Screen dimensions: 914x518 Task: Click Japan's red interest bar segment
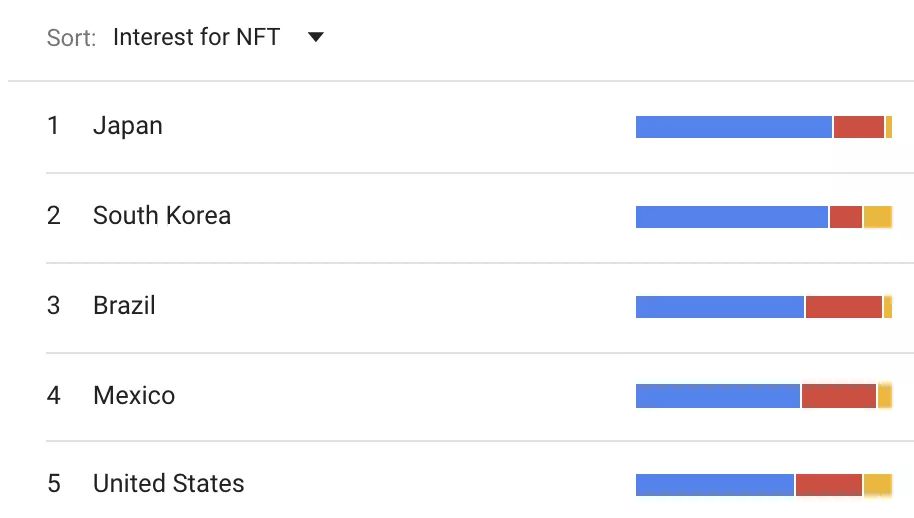[x=859, y=127]
